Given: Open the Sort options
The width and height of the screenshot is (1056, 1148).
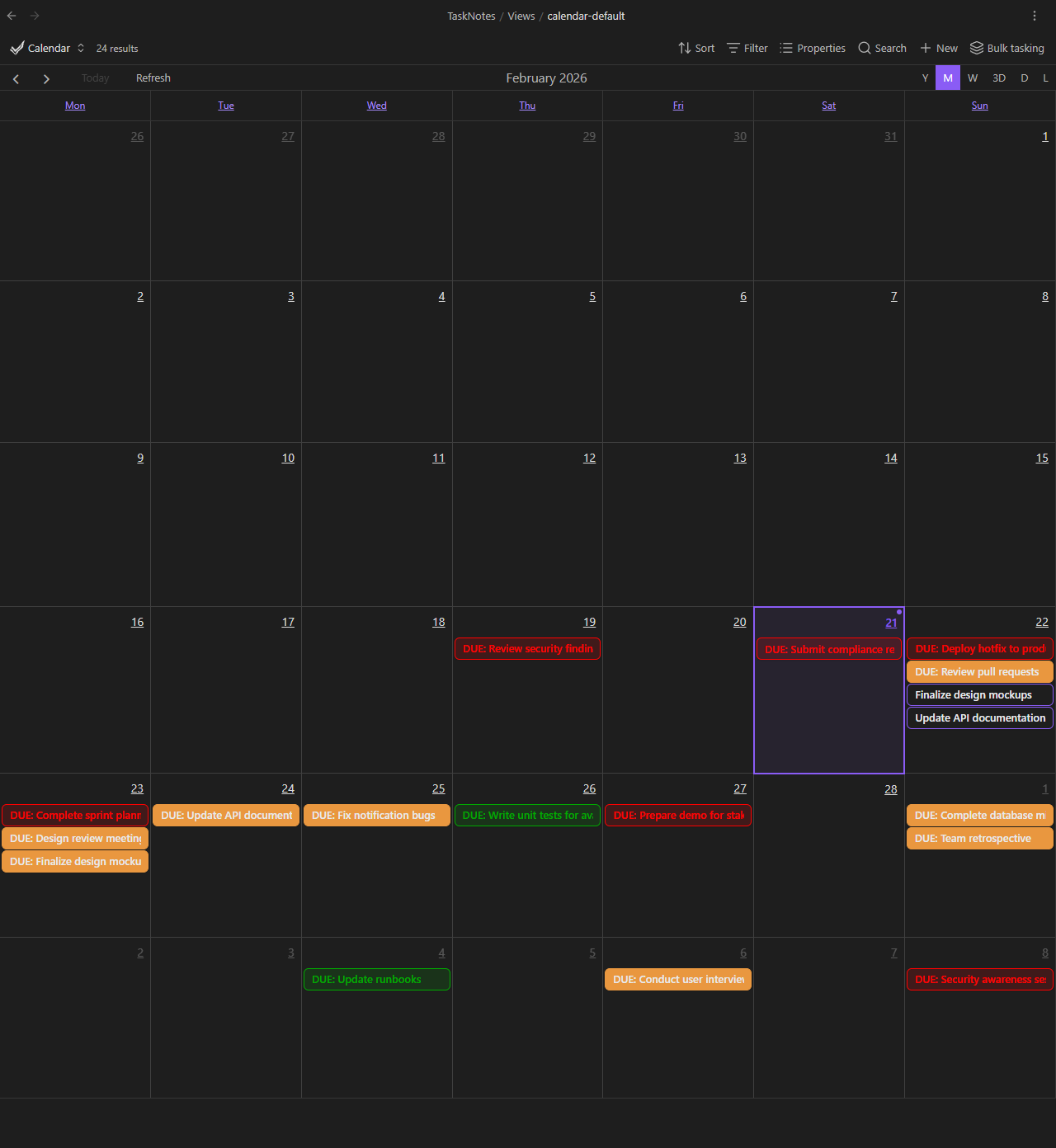Looking at the screenshot, I should 695,48.
